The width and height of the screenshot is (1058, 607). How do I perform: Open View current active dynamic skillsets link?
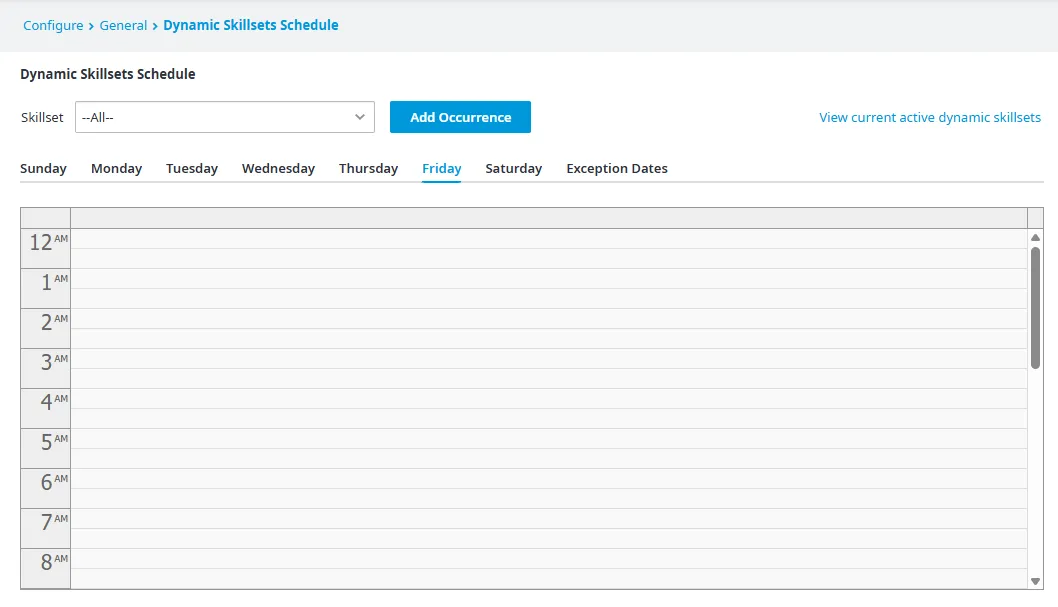click(930, 117)
